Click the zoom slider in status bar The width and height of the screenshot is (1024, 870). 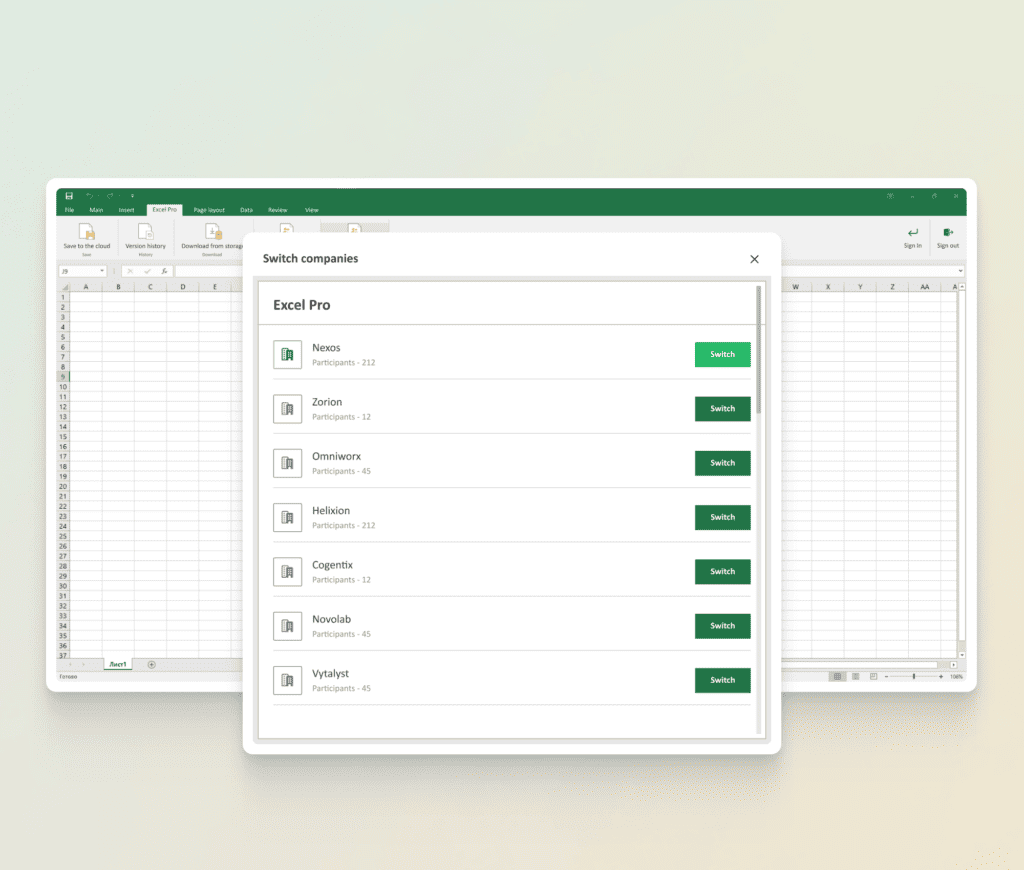(913, 677)
